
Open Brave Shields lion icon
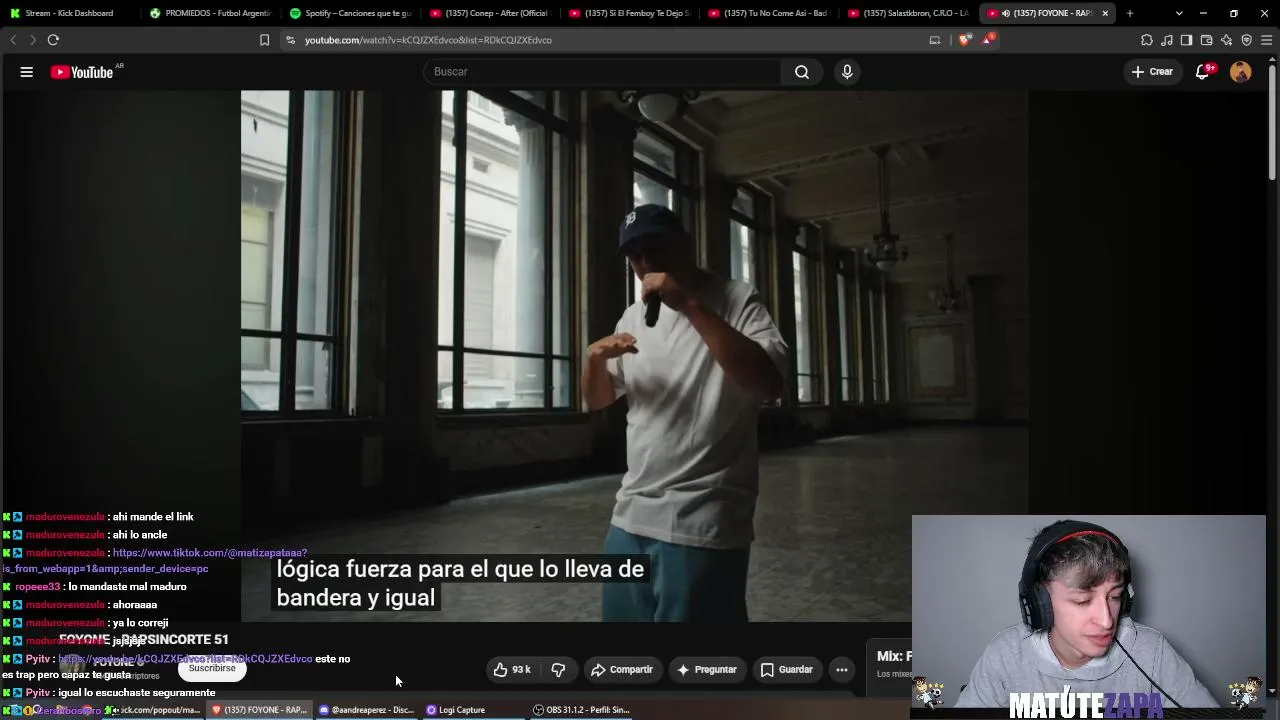point(964,40)
